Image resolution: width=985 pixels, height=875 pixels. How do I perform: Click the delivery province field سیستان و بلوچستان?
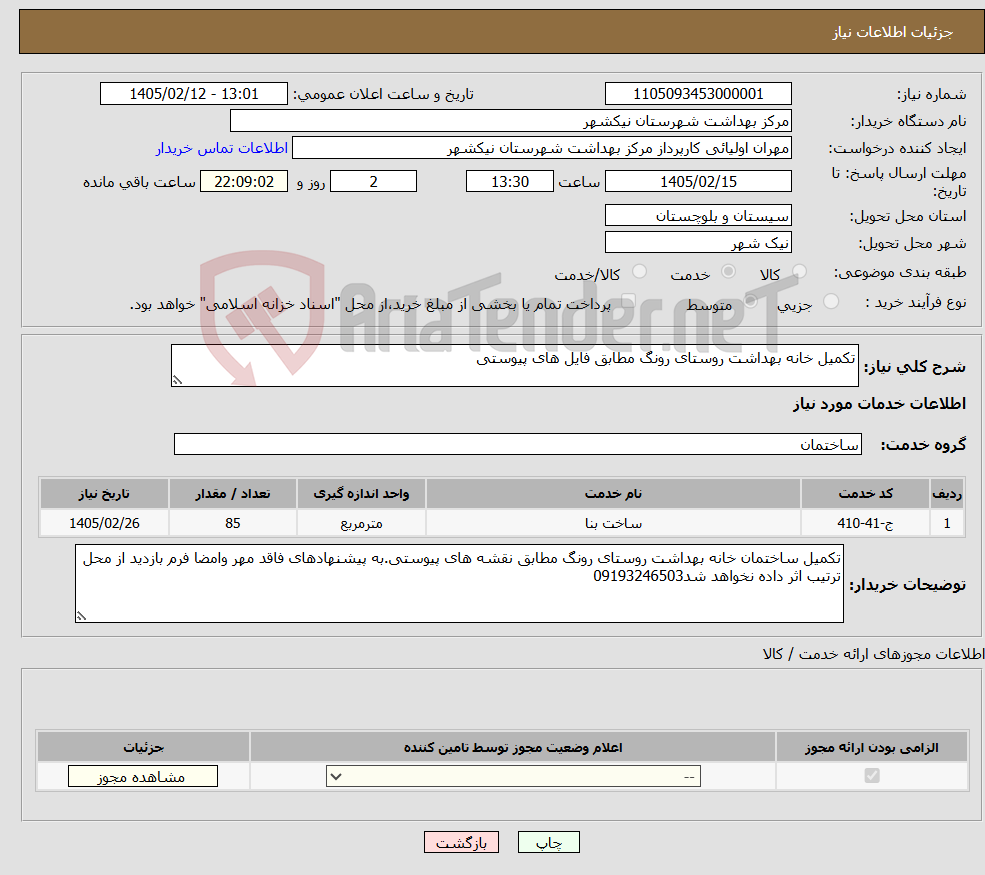(x=698, y=215)
